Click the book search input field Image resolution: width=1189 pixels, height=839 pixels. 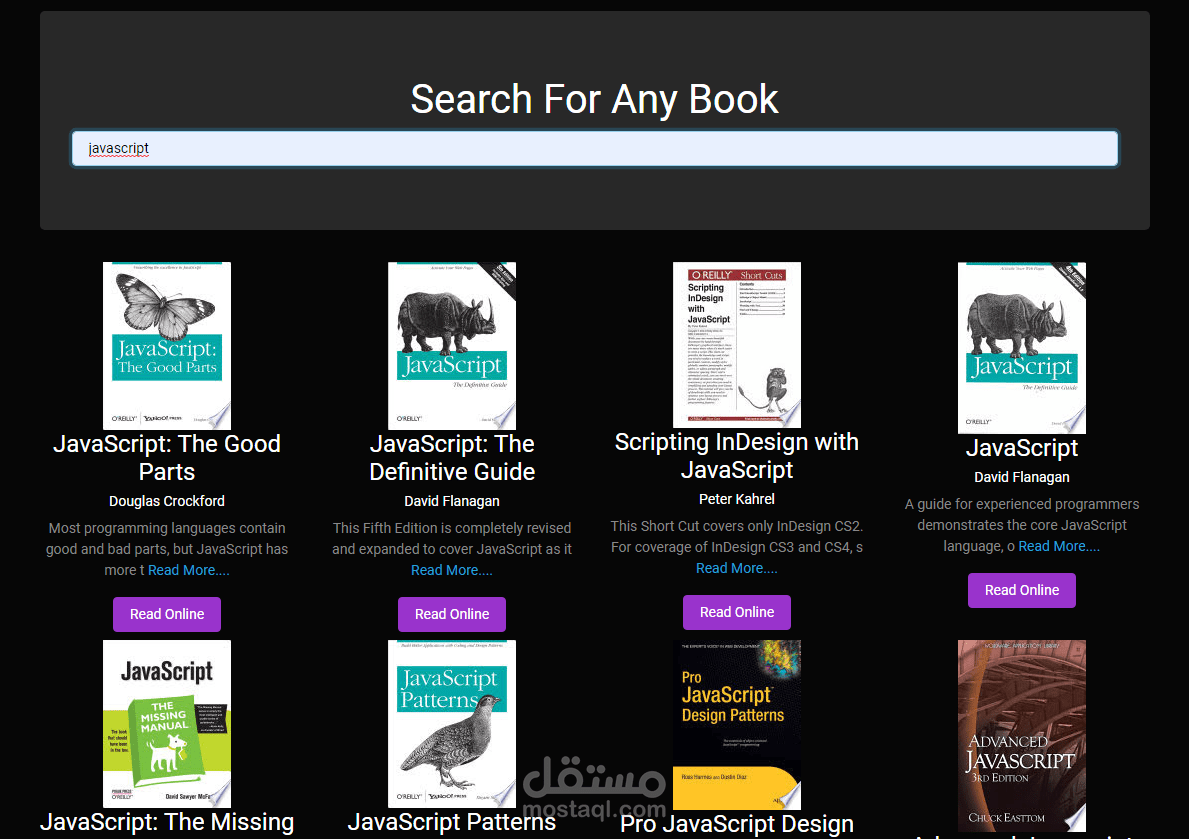click(x=594, y=149)
